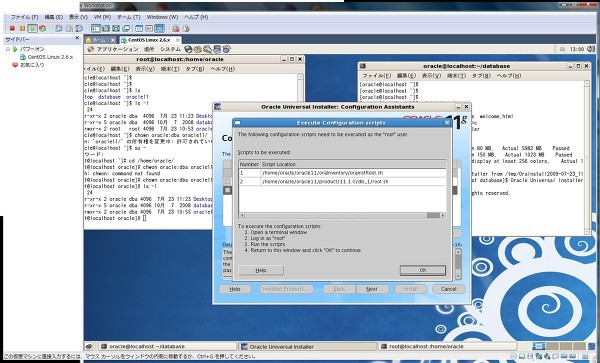Click the checkbox in the Configuration Assistants list row
The height and width of the screenshot is (363, 600).
(x=227, y=190)
